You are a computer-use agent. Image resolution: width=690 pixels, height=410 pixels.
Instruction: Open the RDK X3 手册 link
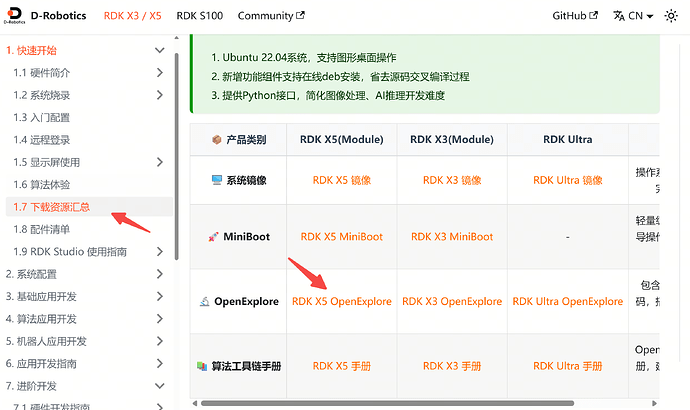click(452, 366)
